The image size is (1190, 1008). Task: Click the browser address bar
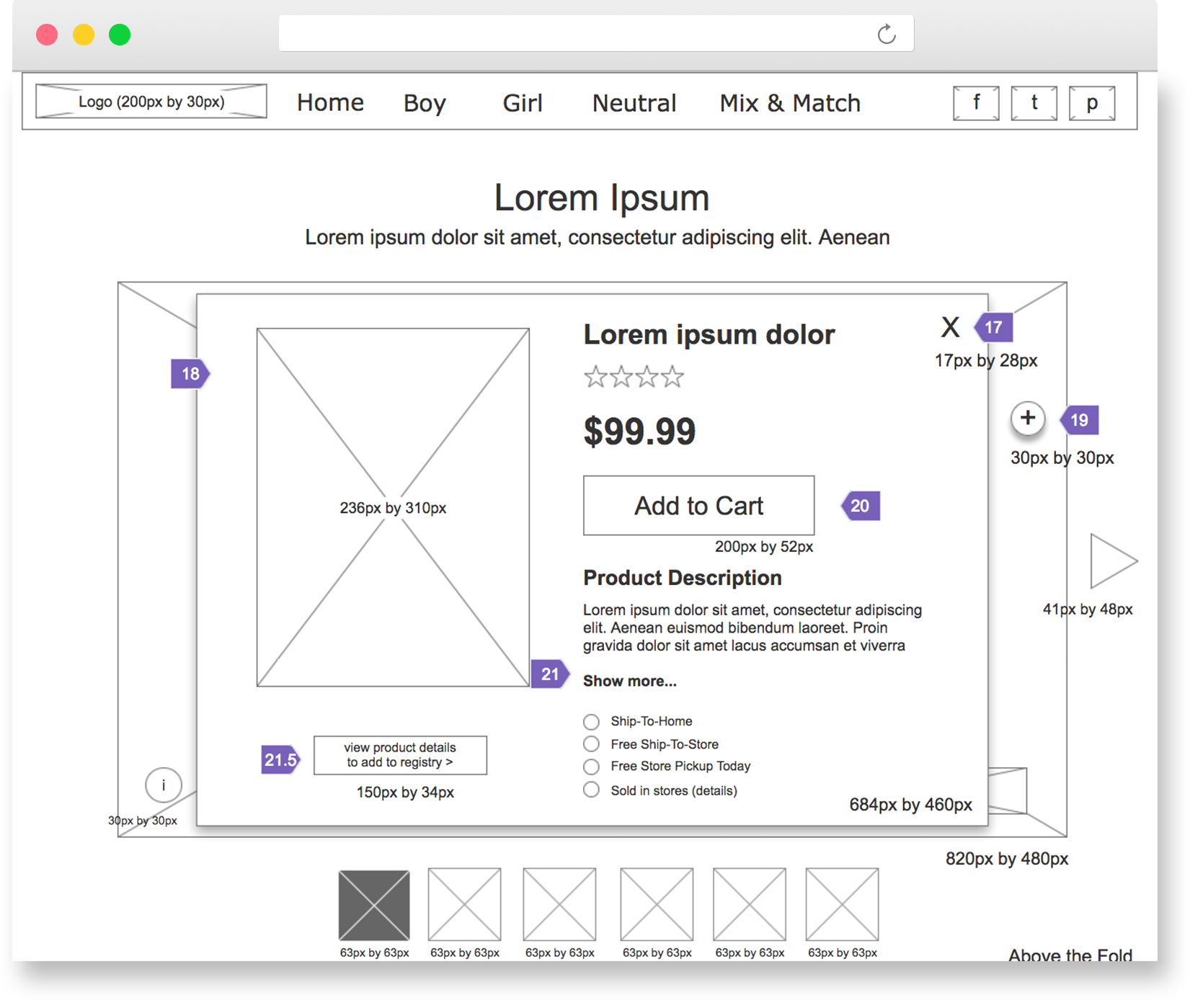tap(596, 33)
